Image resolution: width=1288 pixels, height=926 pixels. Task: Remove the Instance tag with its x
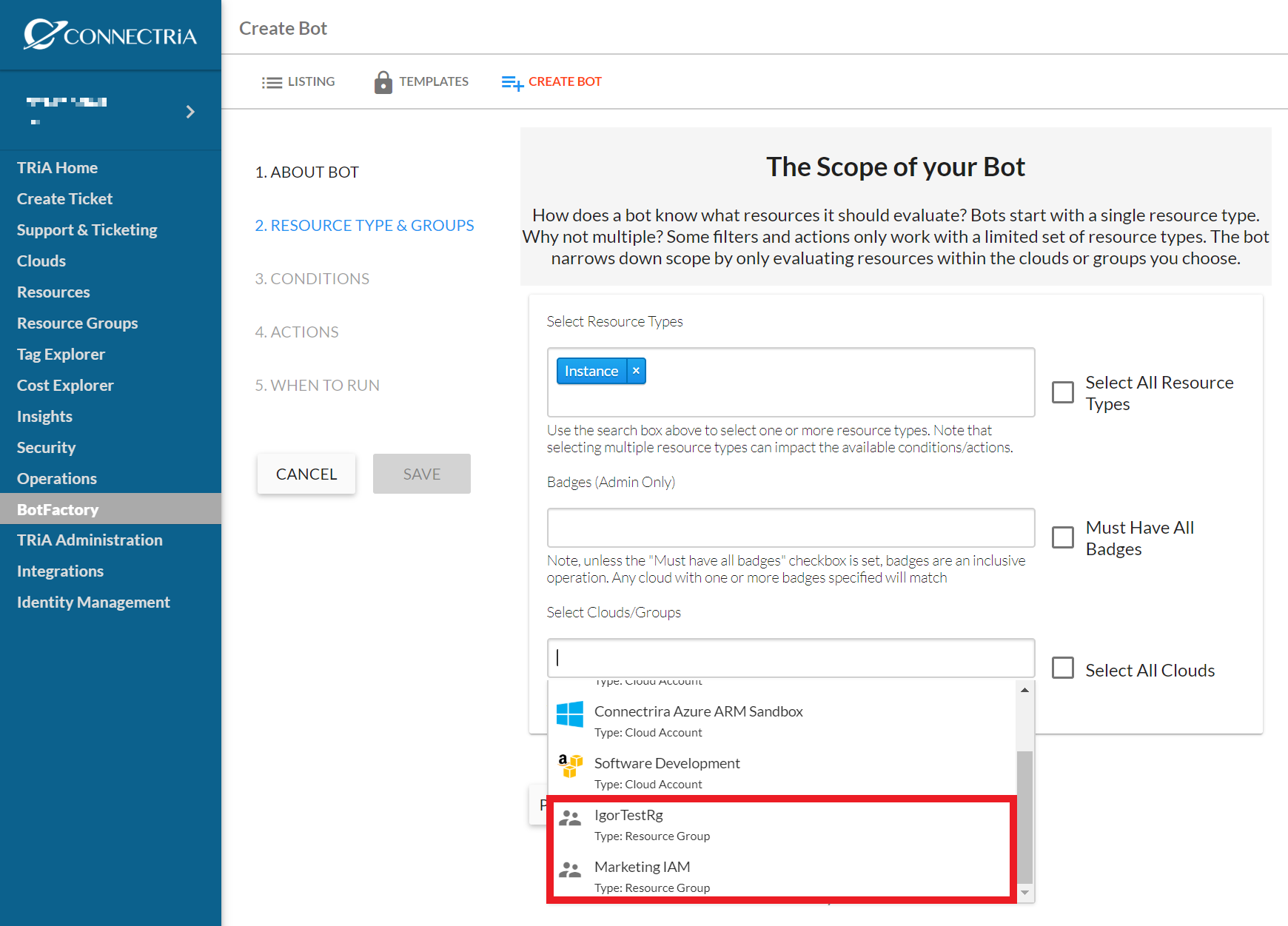636,371
